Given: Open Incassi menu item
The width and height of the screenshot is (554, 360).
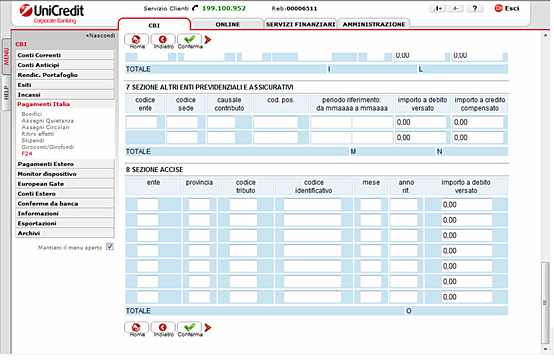Looking at the screenshot, I should (x=65, y=95).
